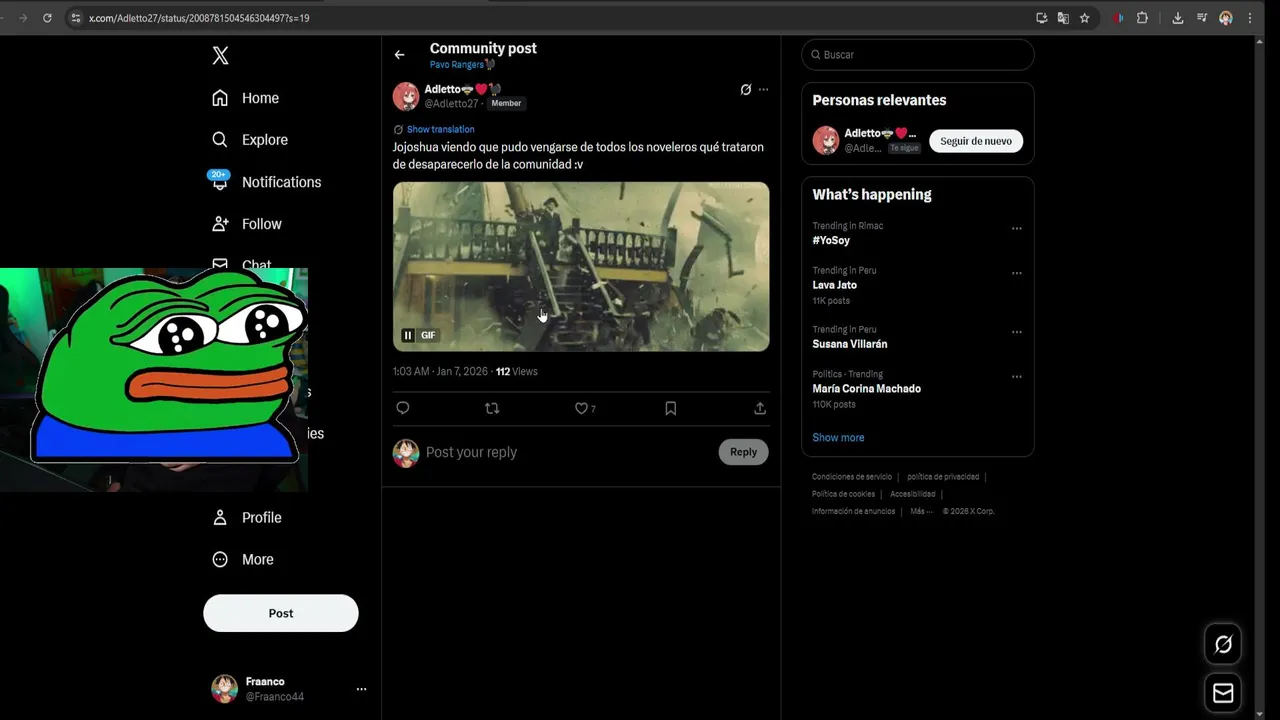1280x720 pixels.
Task: Open the Susana Villarán trend
Action: (850, 344)
